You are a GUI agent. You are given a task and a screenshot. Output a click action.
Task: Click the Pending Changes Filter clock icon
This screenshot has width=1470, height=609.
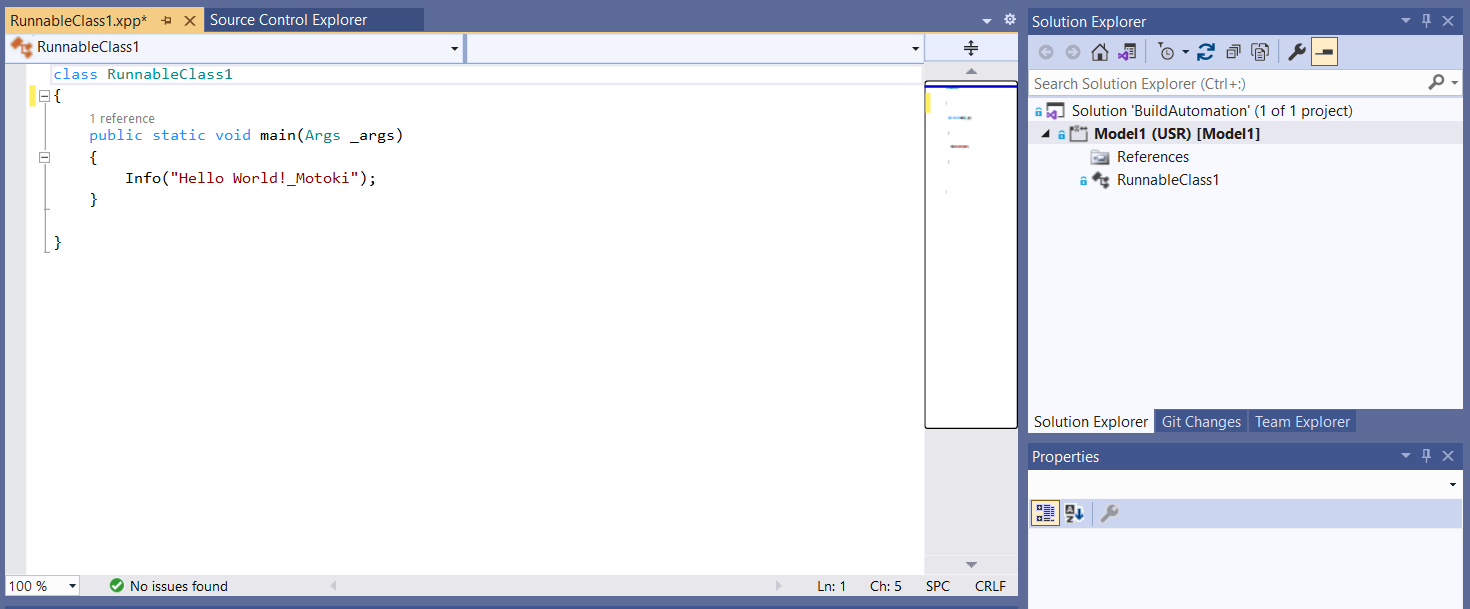1166,52
